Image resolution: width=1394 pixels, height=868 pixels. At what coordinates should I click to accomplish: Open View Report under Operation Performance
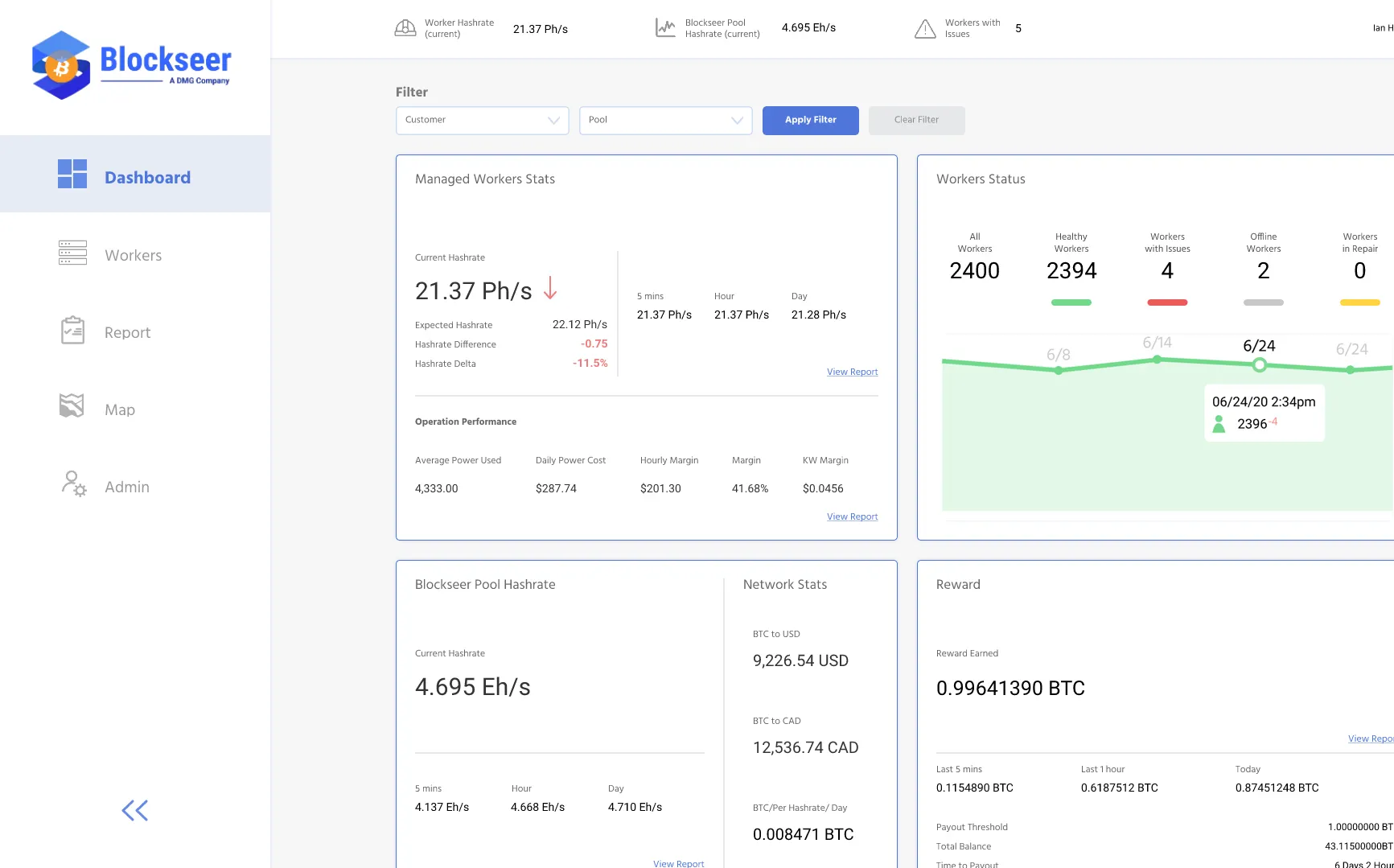[852, 516]
